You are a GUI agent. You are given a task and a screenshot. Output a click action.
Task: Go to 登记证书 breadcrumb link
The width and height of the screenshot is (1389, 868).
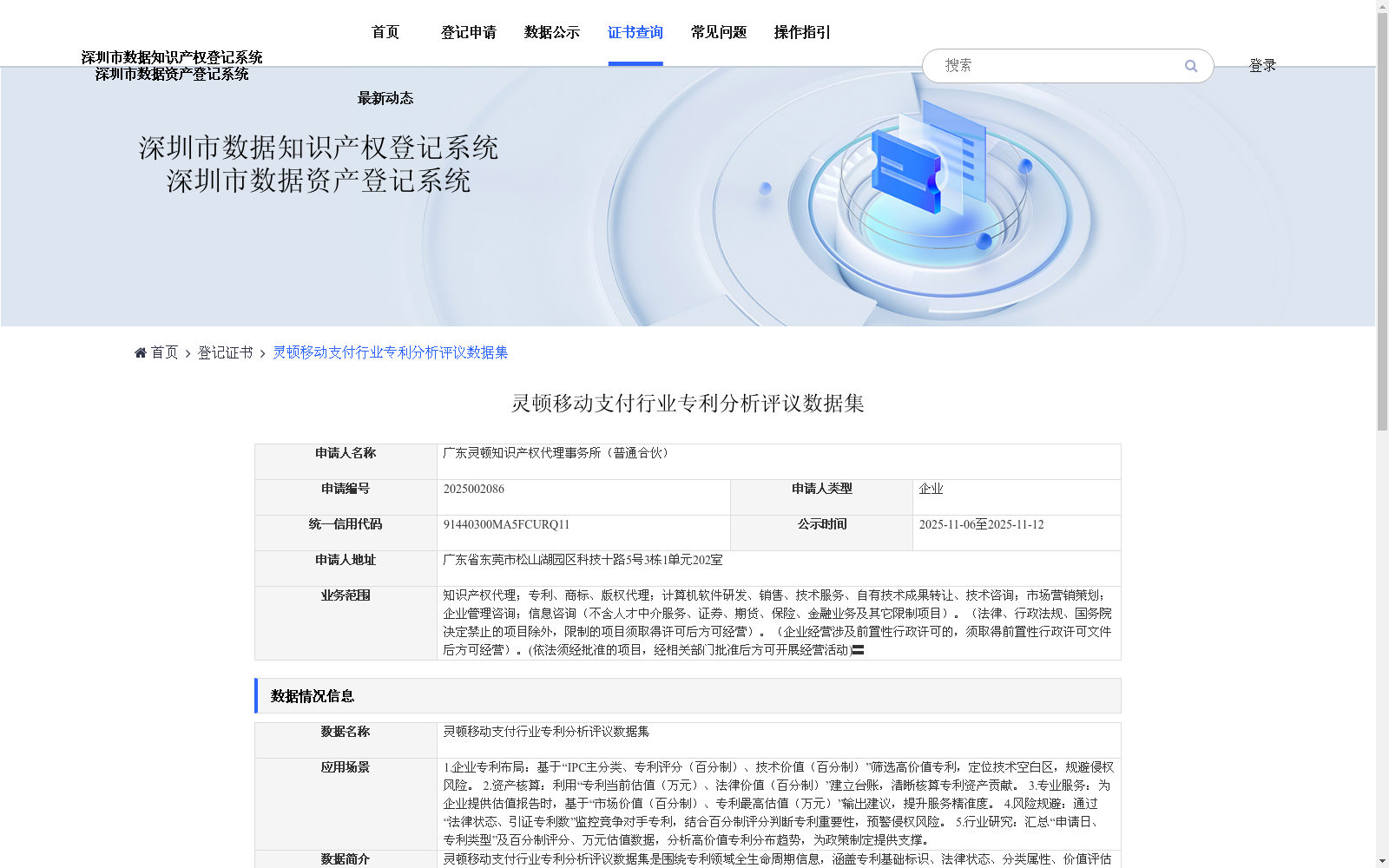[225, 352]
